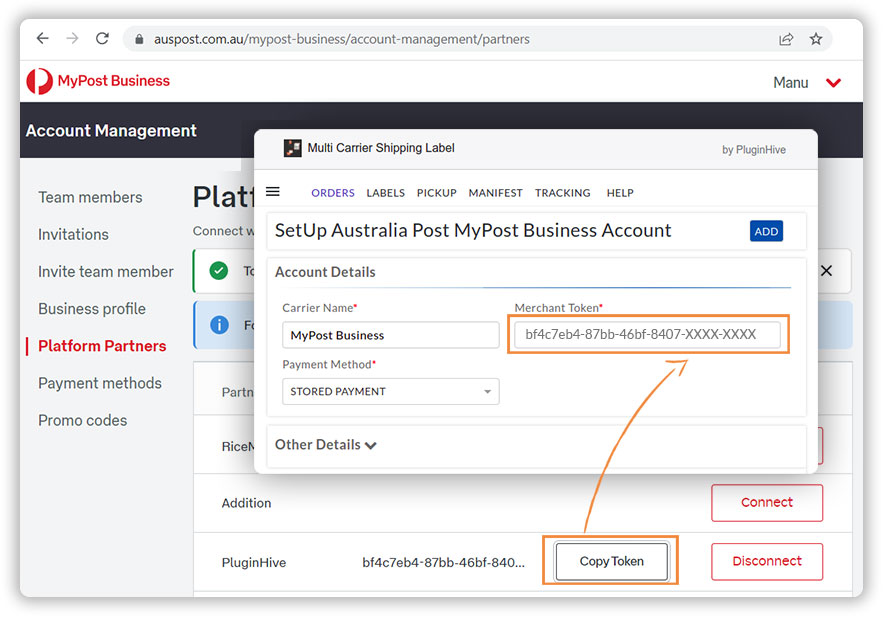Click the blue ADD button

click(766, 231)
